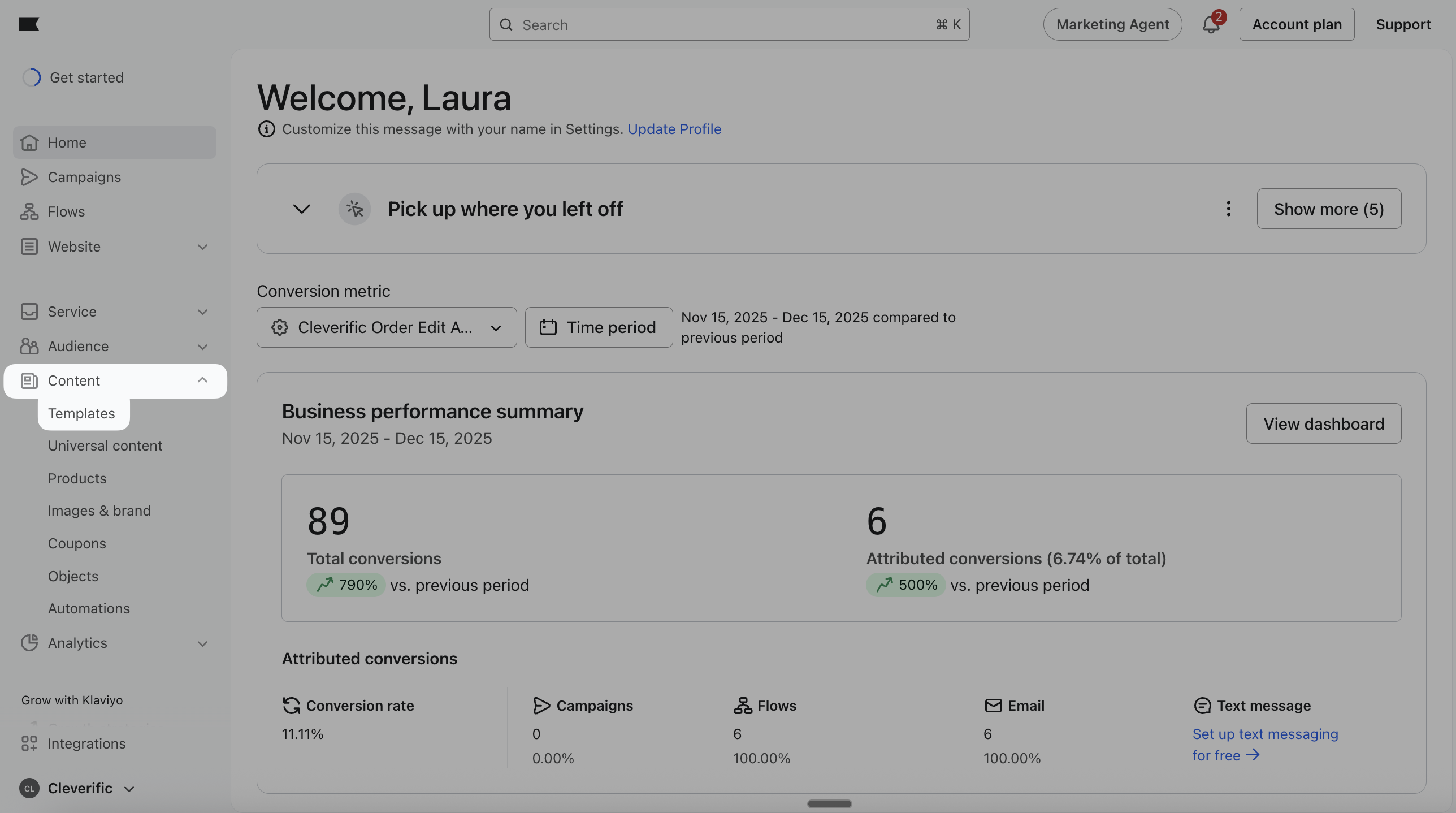Follow the Update Profile link
Image resolution: width=1456 pixels, height=813 pixels.
click(x=674, y=129)
